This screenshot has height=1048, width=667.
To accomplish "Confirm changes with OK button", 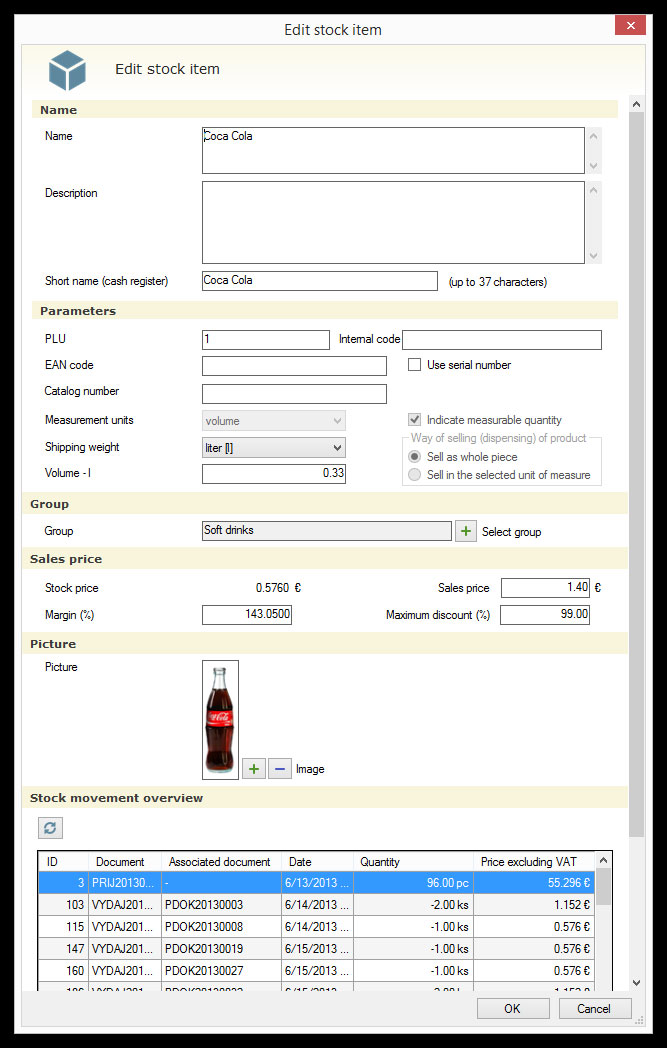I will pos(513,1009).
